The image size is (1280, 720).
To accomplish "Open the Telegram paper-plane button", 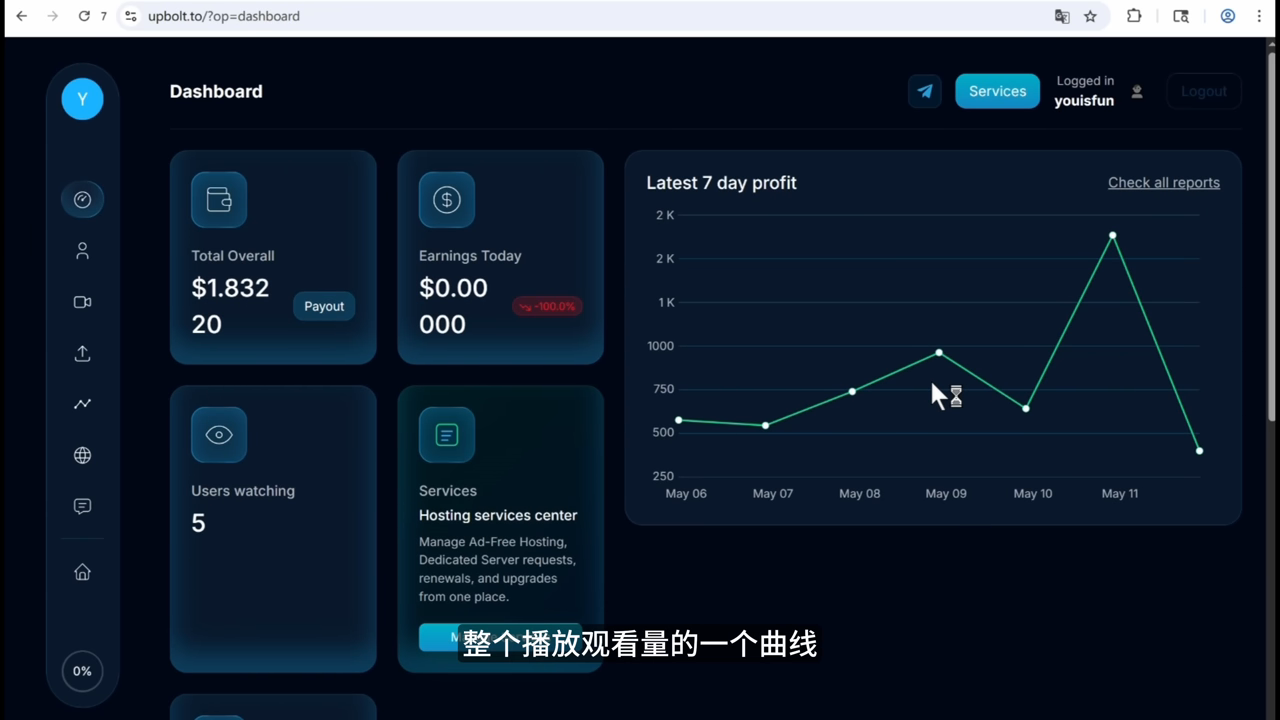I will click(925, 91).
